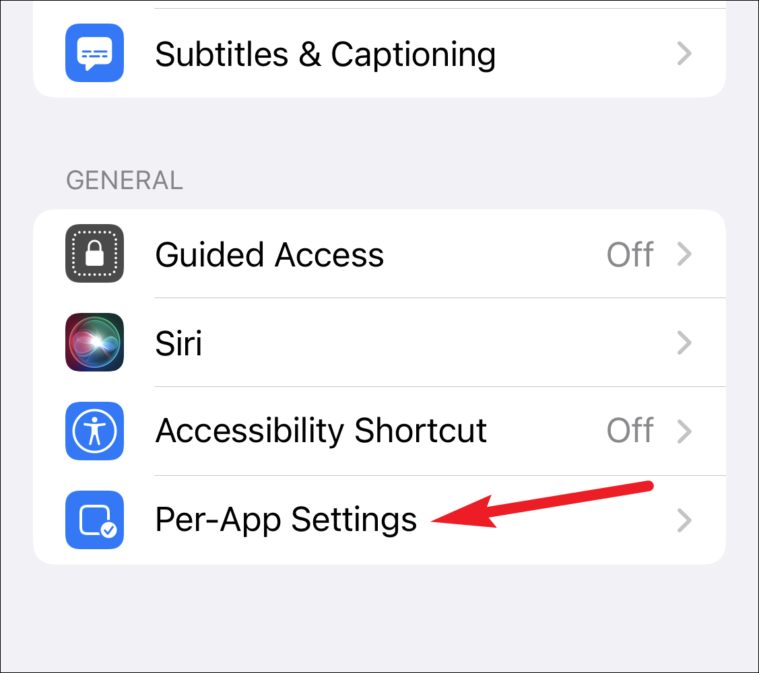759x673 pixels.
Task: Open the Per-App Settings label
Action: tap(286, 520)
